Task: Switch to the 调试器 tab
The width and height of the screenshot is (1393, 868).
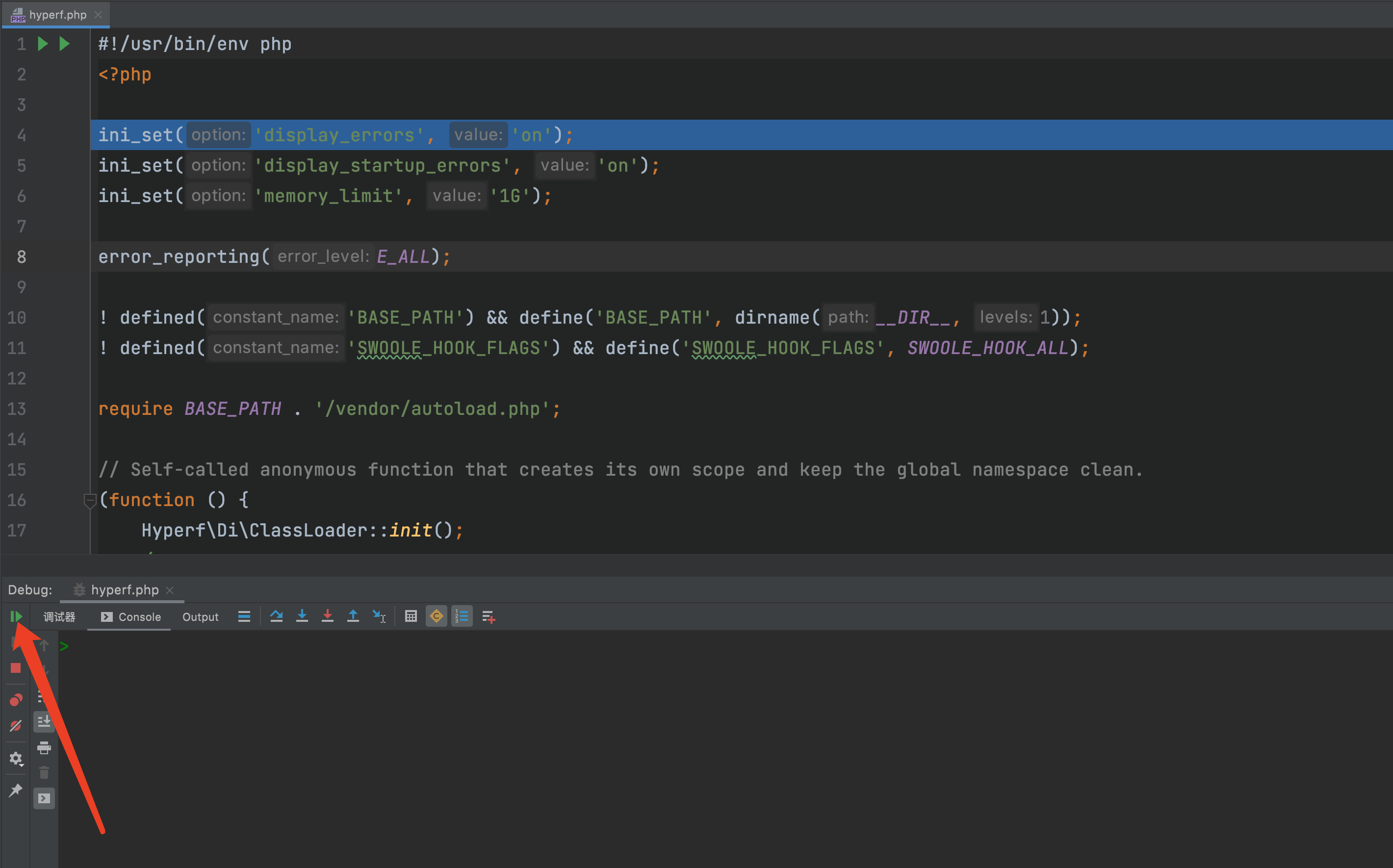Action: click(x=59, y=616)
